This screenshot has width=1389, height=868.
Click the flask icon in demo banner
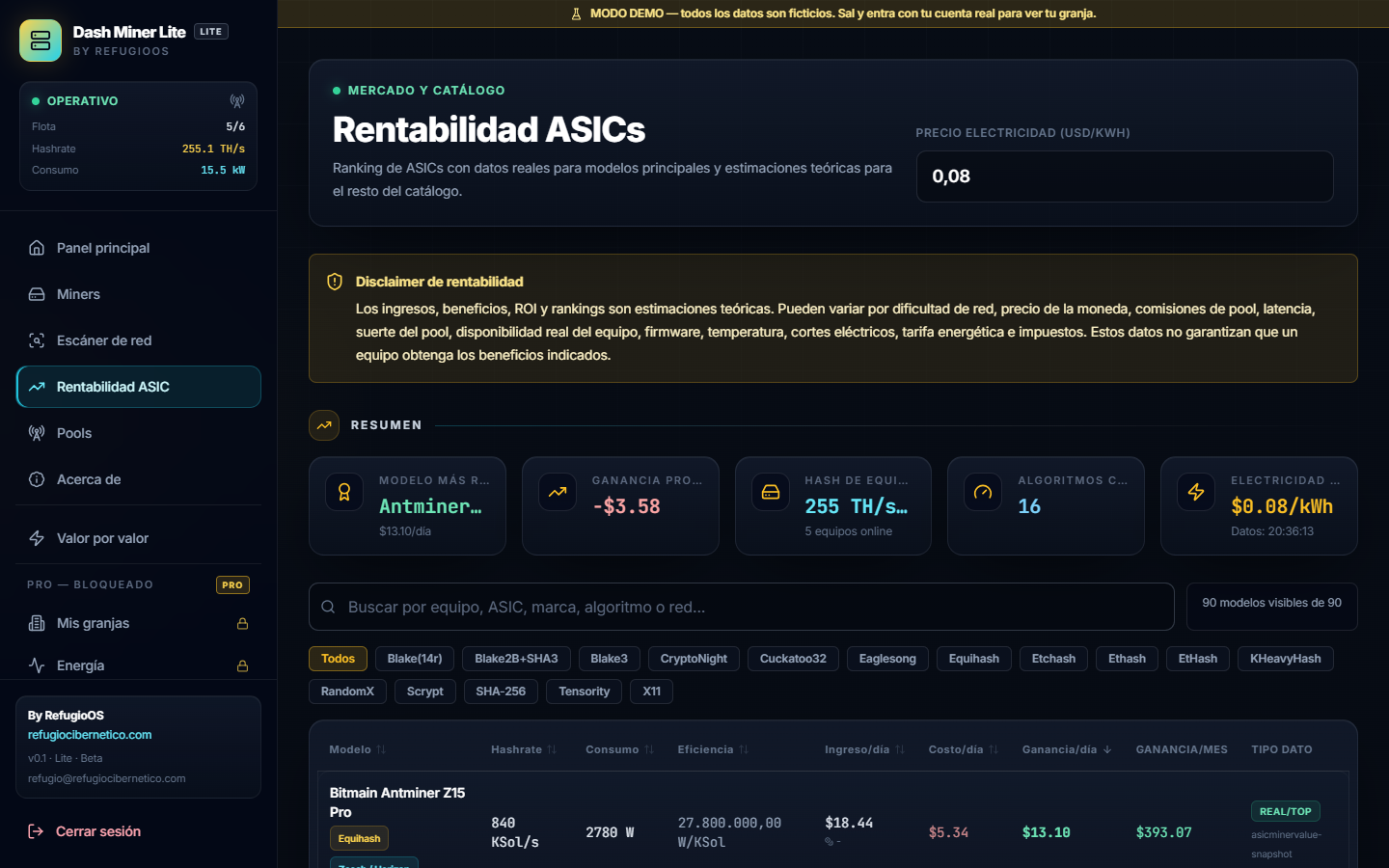pos(576,14)
